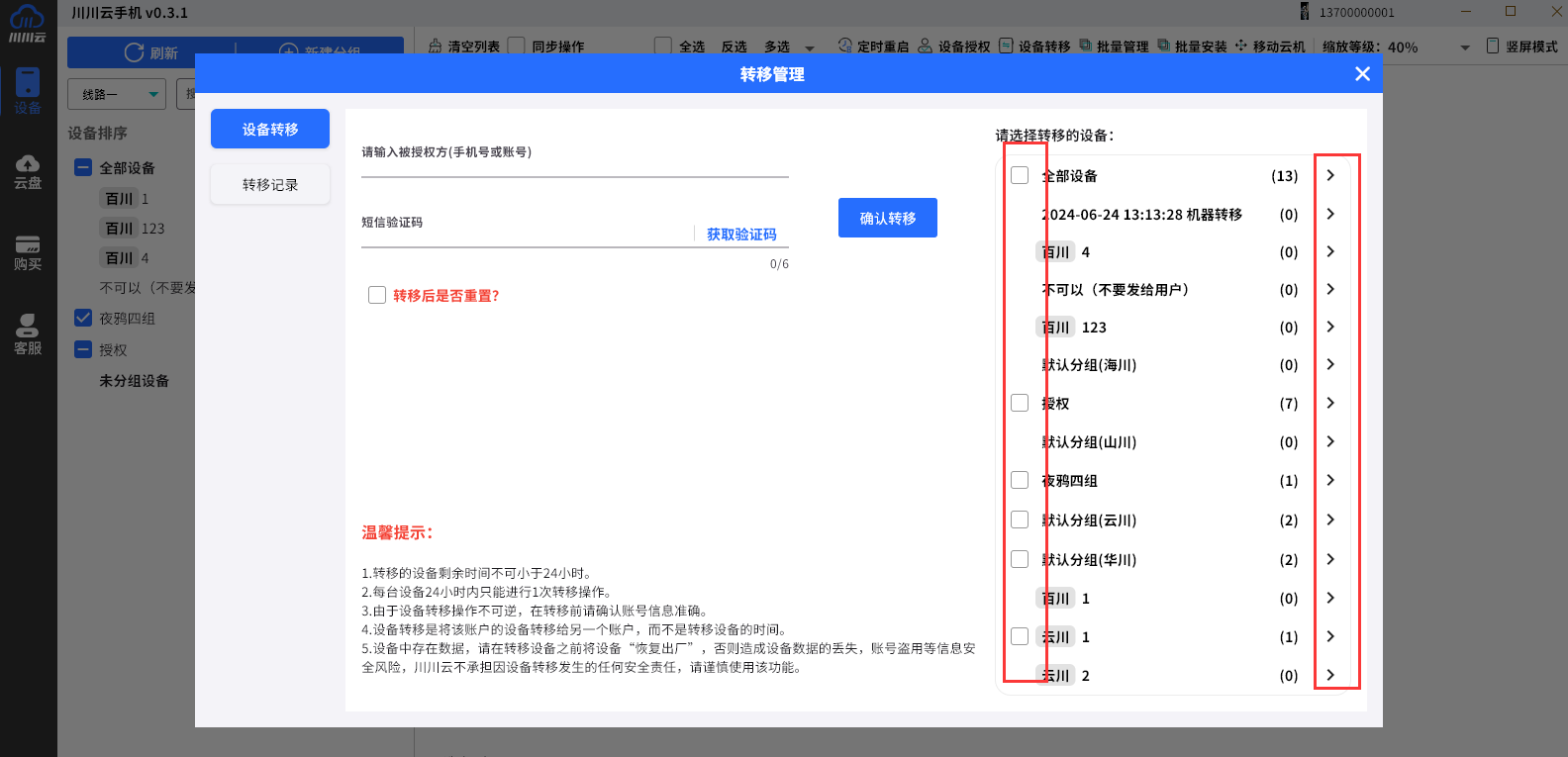Toggle the 转移后是否重置 checkbox
This screenshot has width=1568, height=757.
(377, 295)
